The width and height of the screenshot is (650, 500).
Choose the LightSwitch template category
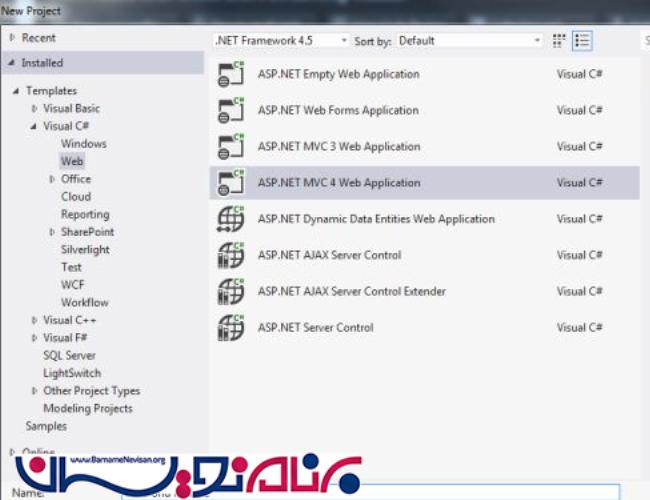73,373
